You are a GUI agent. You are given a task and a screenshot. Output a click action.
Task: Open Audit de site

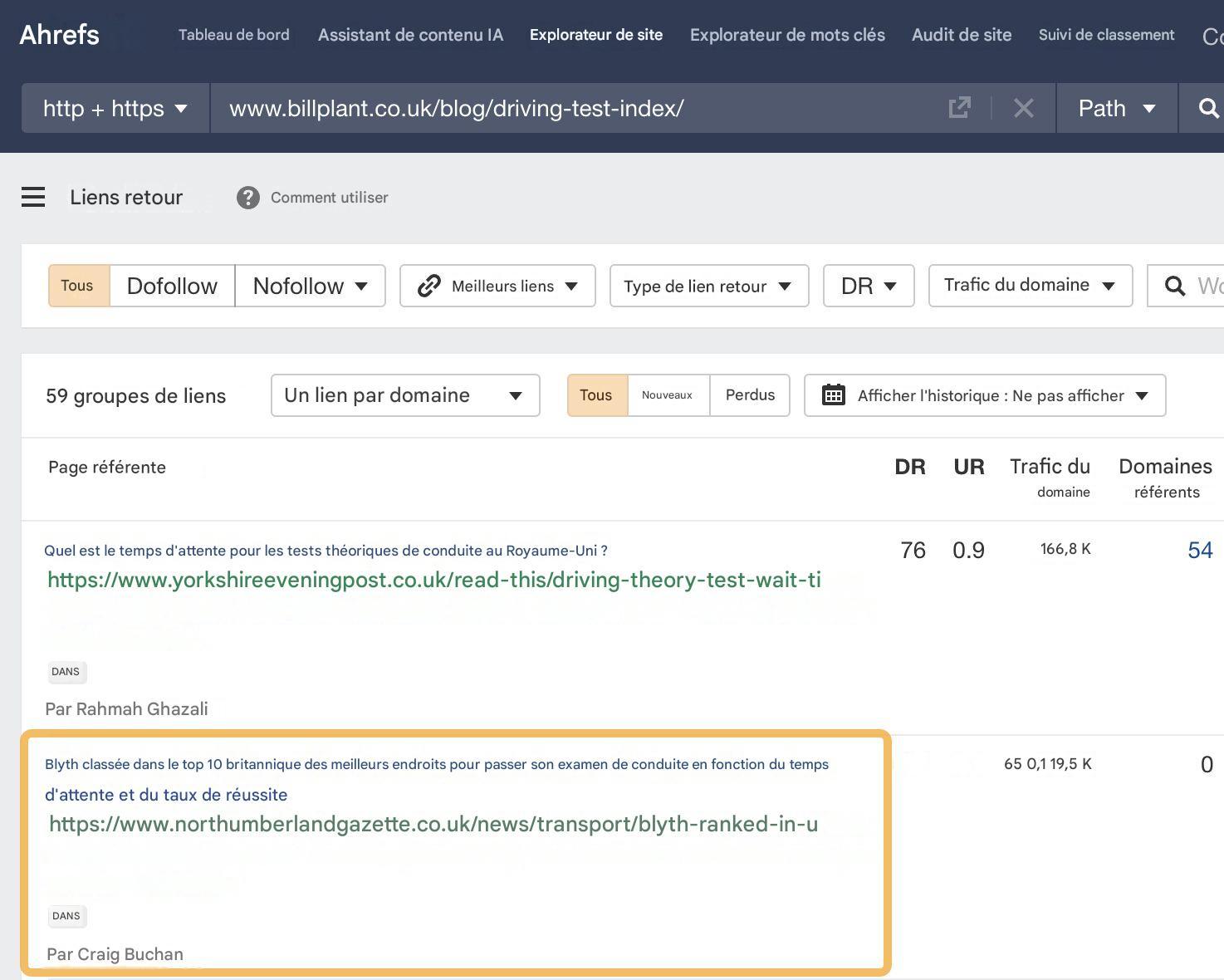pos(962,35)
